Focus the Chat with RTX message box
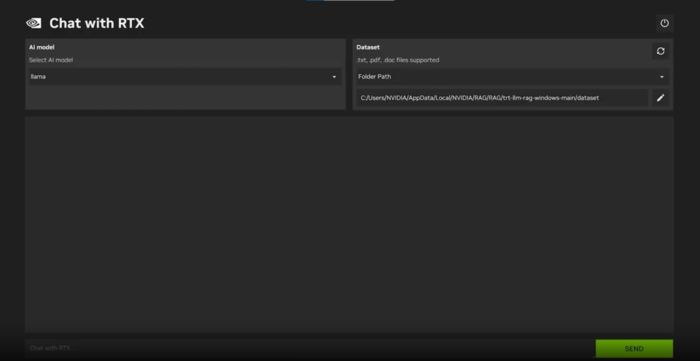Screen dimensions: 700x361 point(310,348)
